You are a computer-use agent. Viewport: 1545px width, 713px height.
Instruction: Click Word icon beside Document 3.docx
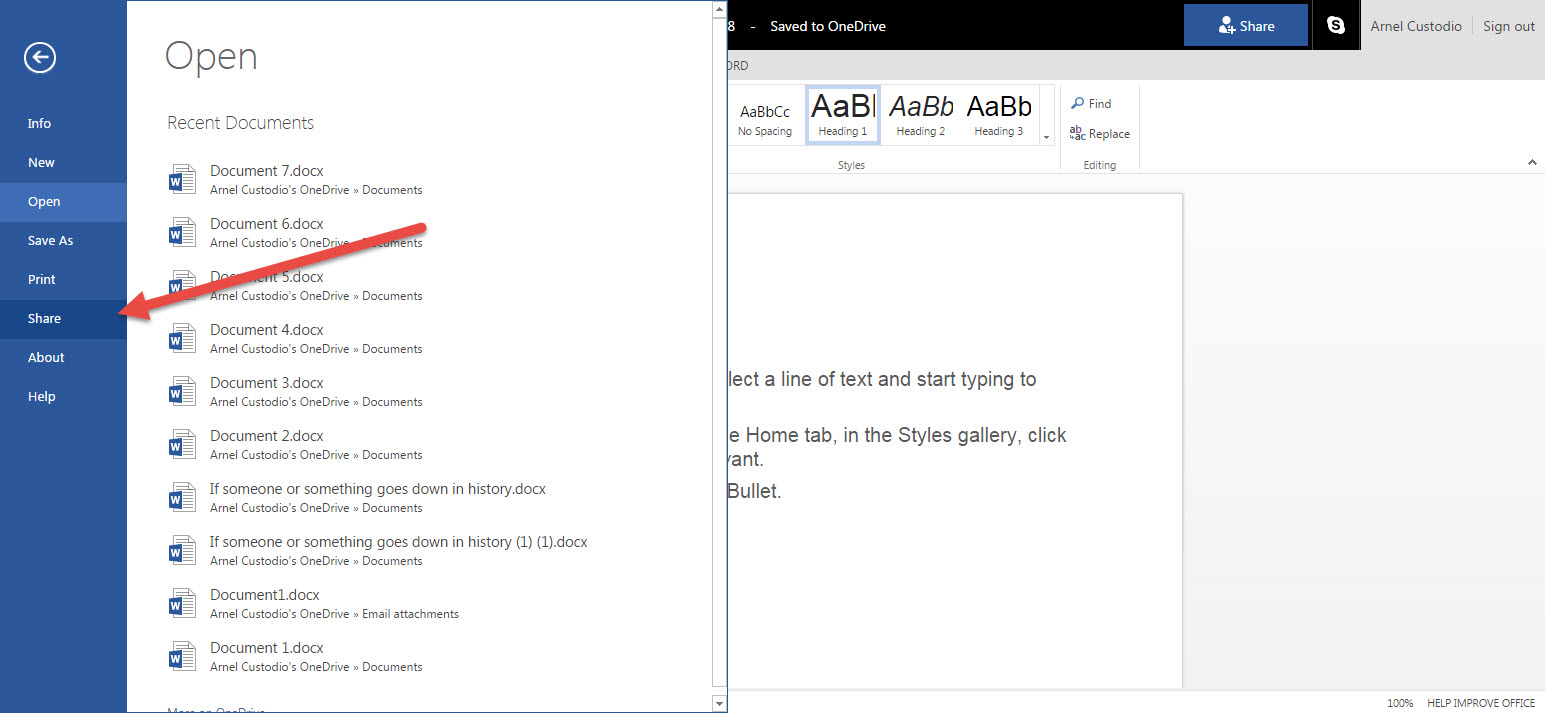pyautogui.click(x=182, y=392)
